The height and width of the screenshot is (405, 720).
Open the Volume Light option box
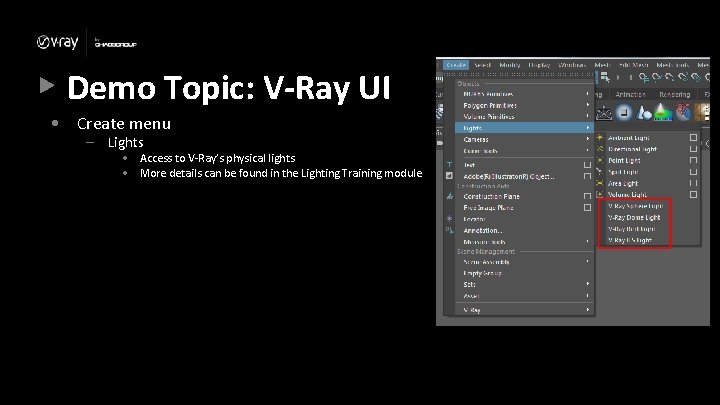(693, 195)
